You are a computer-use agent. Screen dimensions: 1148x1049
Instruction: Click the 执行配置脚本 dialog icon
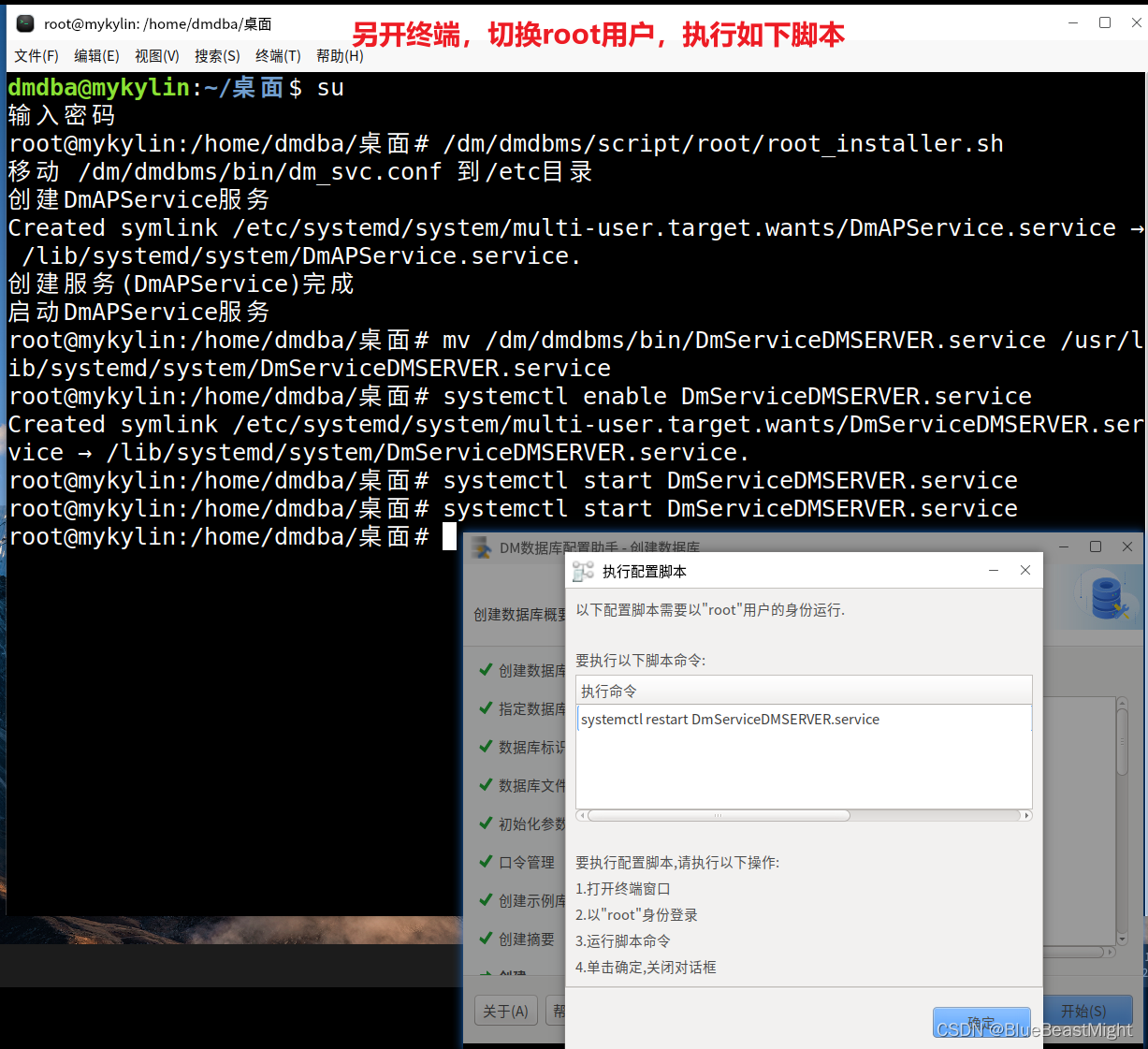[x=583, y=571]
